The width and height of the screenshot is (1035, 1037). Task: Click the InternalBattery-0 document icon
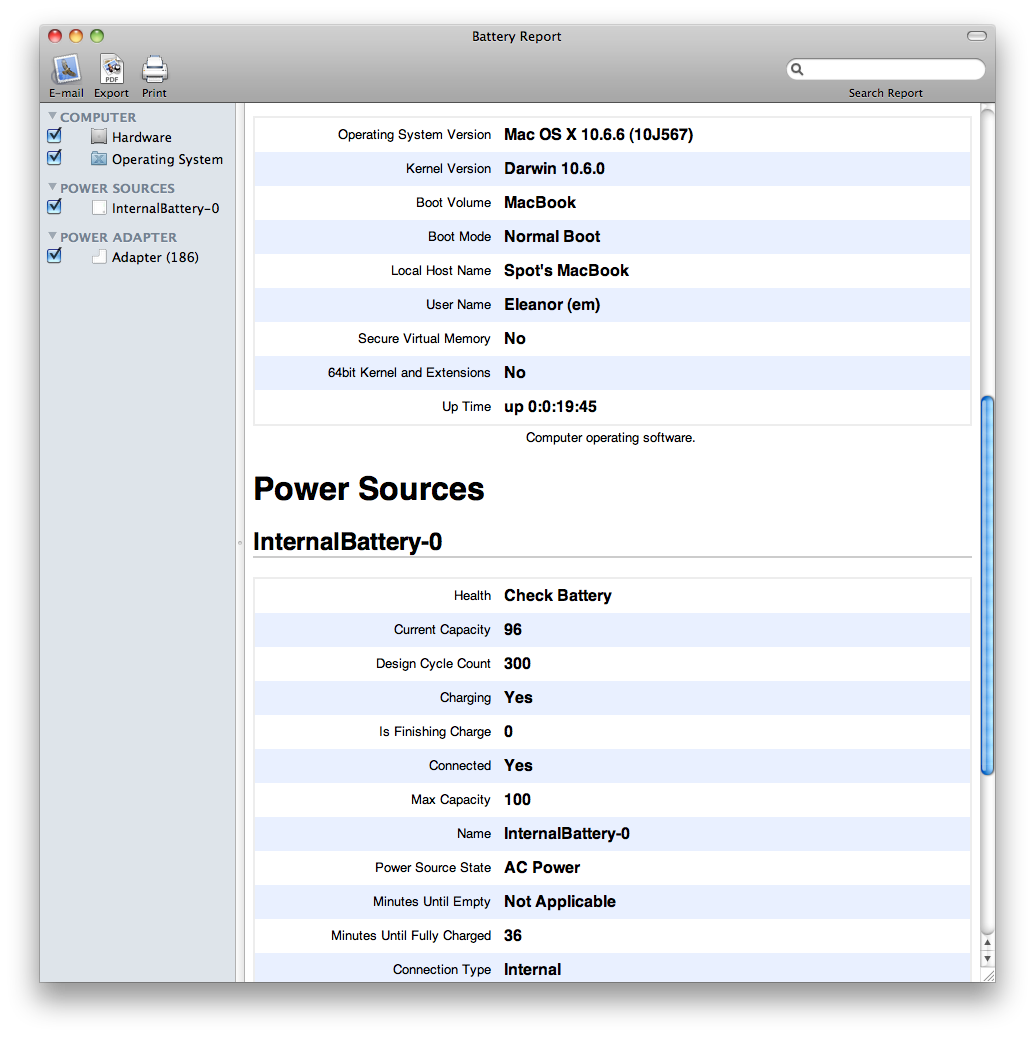click(x=99, y=208)
